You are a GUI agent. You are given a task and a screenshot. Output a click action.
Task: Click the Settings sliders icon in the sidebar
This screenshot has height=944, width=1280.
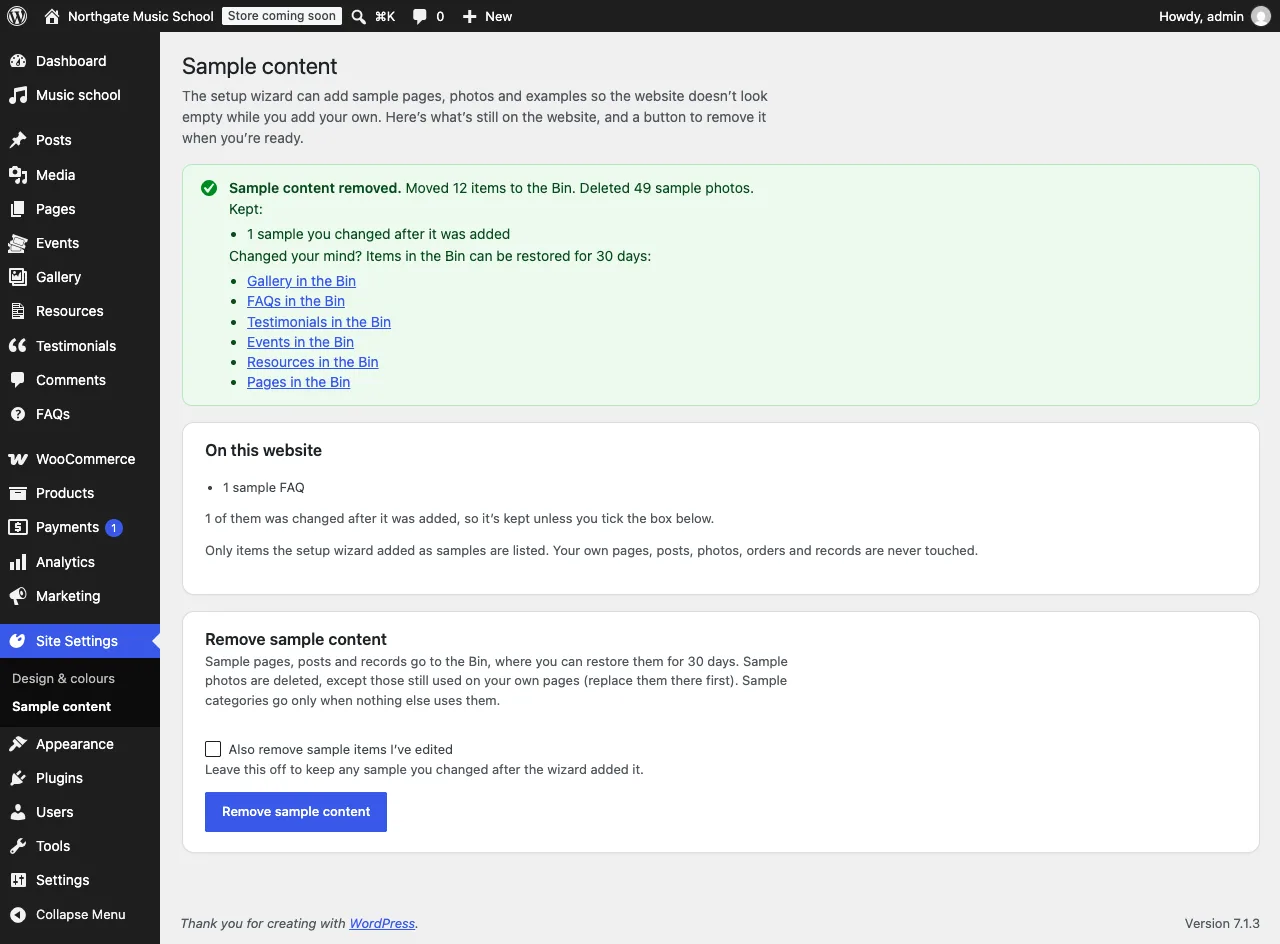pyautogui.click(x=18, y=880)
